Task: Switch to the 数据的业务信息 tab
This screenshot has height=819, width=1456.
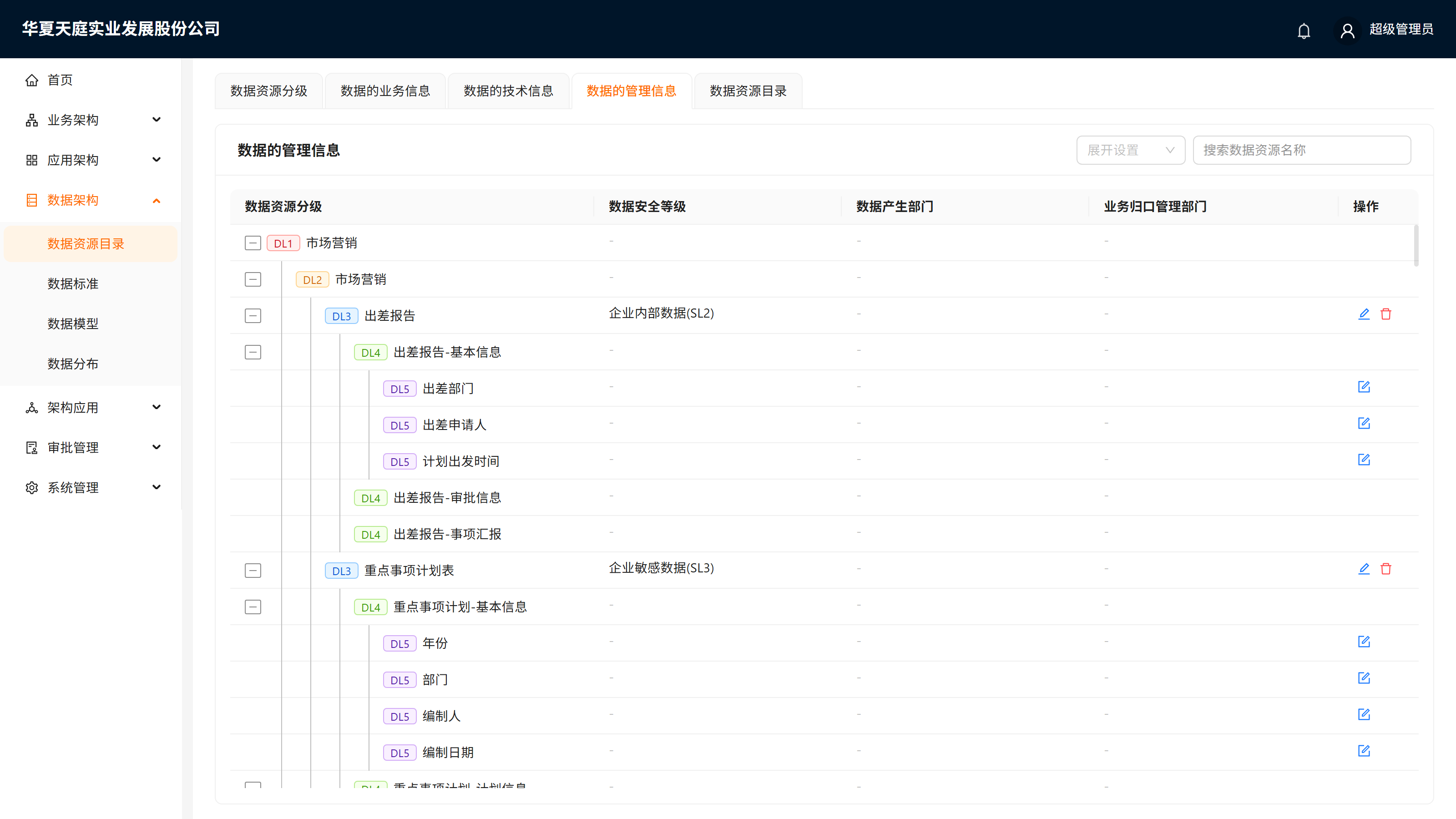Action: pyautogui.click(x=385, y=91)
